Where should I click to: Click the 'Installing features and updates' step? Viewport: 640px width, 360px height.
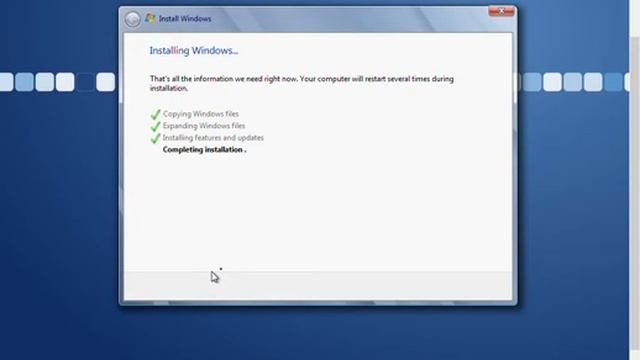(x=213, y=138)
